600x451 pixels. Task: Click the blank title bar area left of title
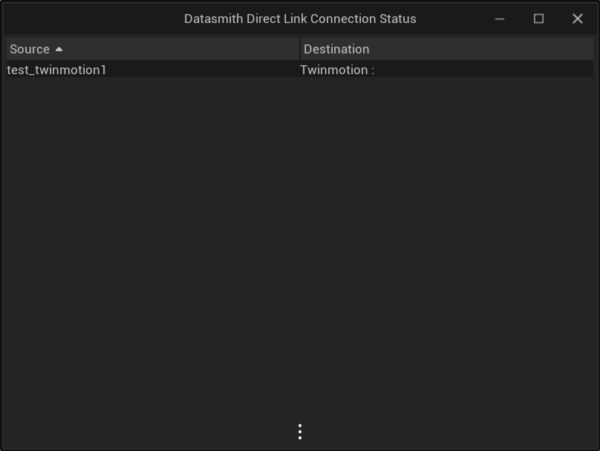click(90, 19)
